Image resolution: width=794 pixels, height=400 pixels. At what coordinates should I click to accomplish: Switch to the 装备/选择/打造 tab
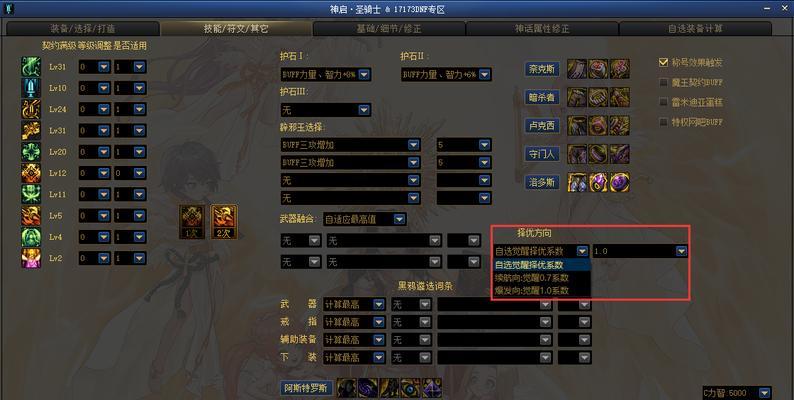tap(83, 28)
